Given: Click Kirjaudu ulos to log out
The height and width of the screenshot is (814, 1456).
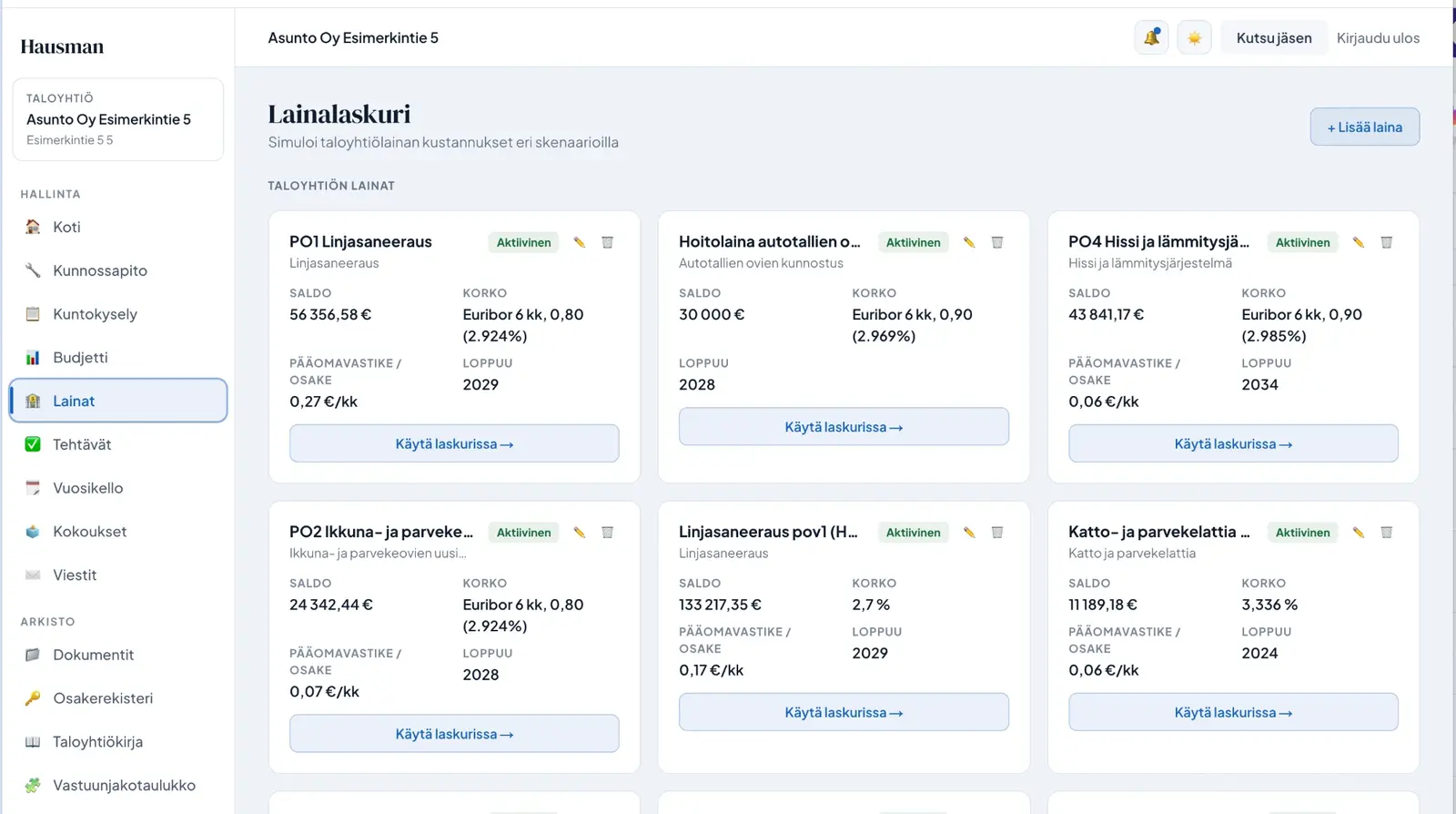Looking at the screenshot, I should [x=1378, y=38].
